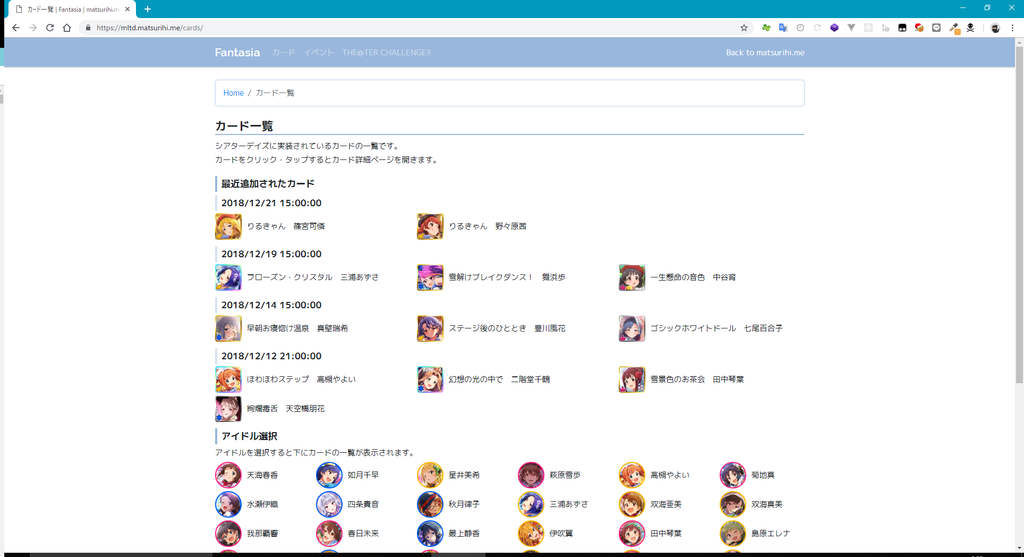
Task: Select idol 島原エレナ avatar
Action: 733,533
